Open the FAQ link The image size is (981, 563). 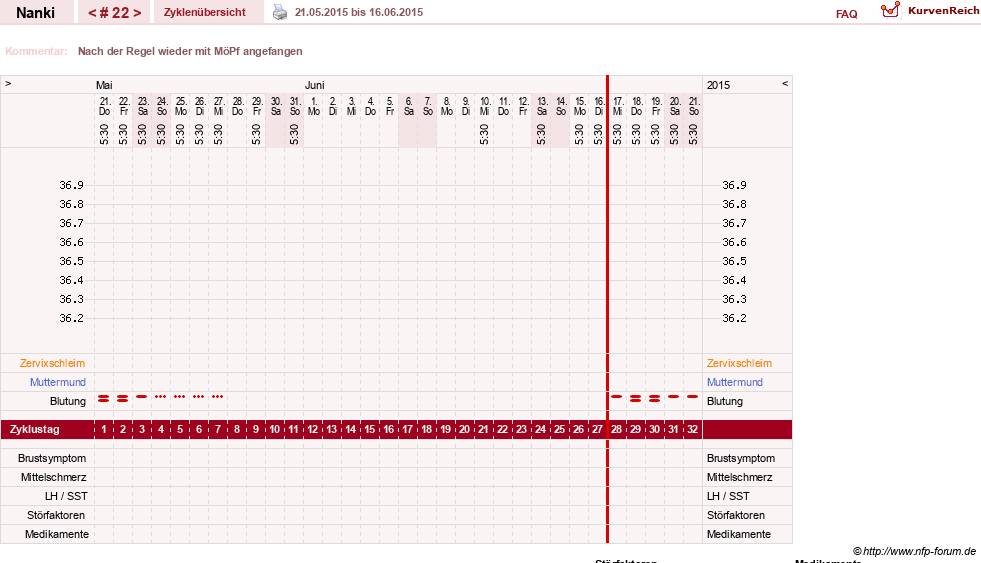pos(846,14)
